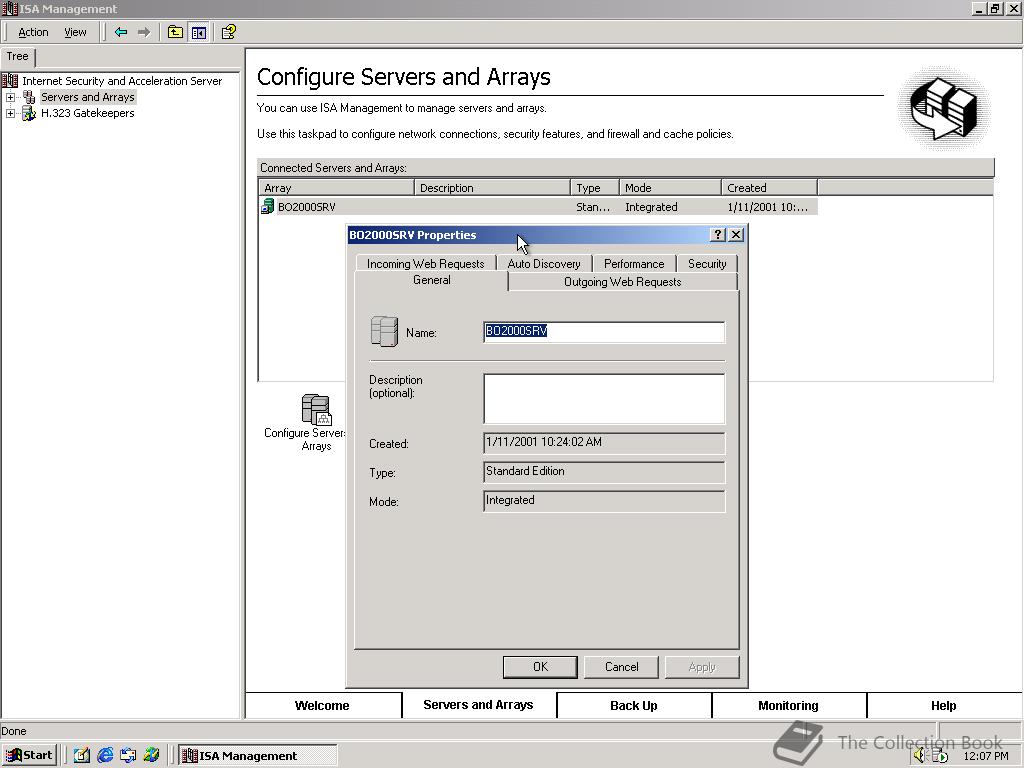The height and width of the screenshot is (768, 1024).
Task: Toggle the Show/Hide console tree icon
Action: click(x=199, y=32)
